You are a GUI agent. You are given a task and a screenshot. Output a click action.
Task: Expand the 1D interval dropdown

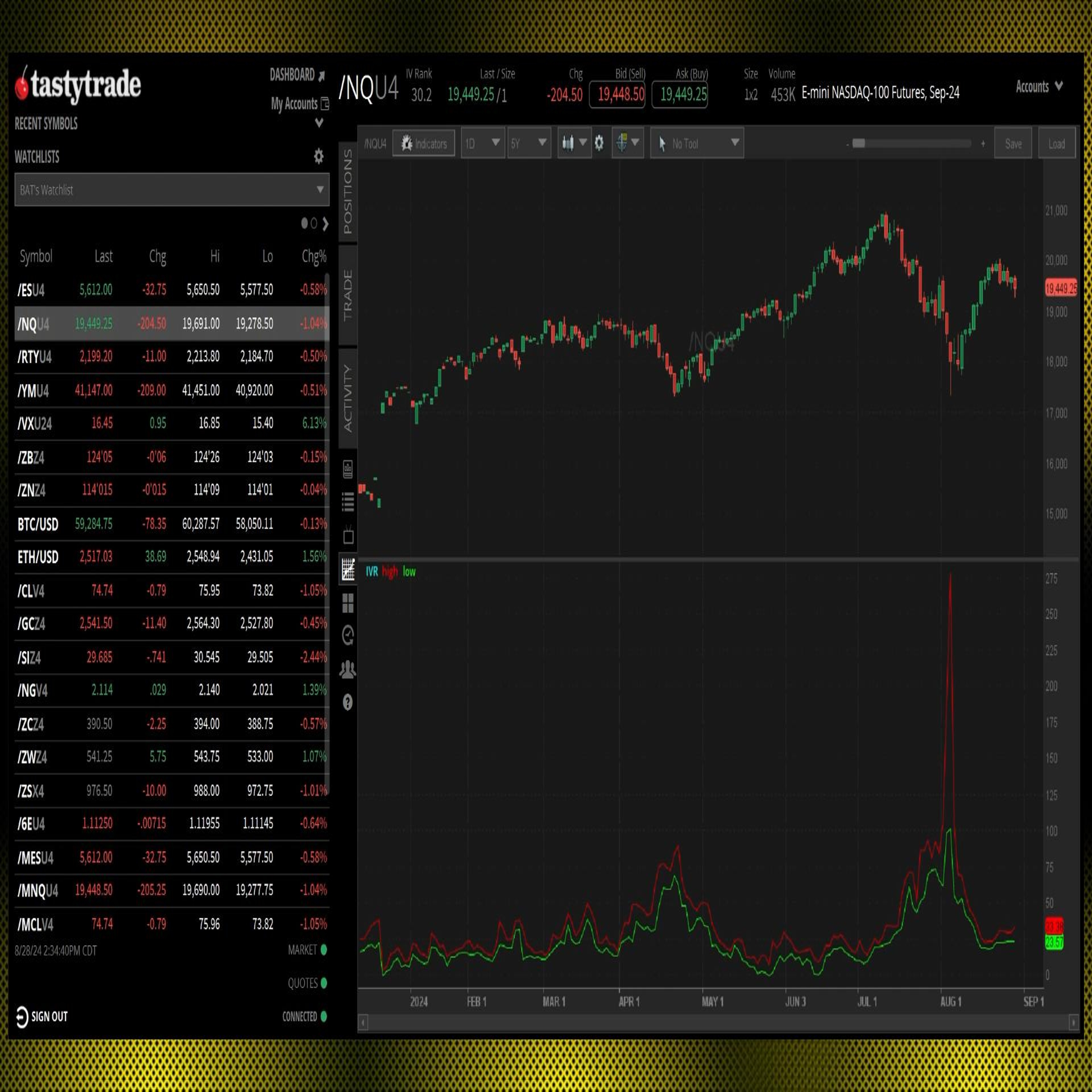483,143
